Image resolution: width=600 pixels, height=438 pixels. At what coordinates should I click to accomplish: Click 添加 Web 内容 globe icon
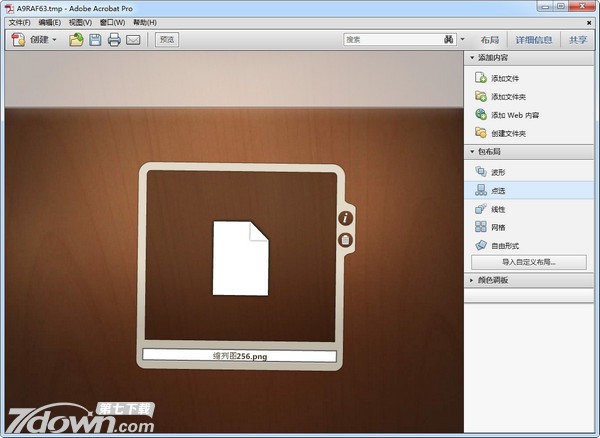pos(481,115)
